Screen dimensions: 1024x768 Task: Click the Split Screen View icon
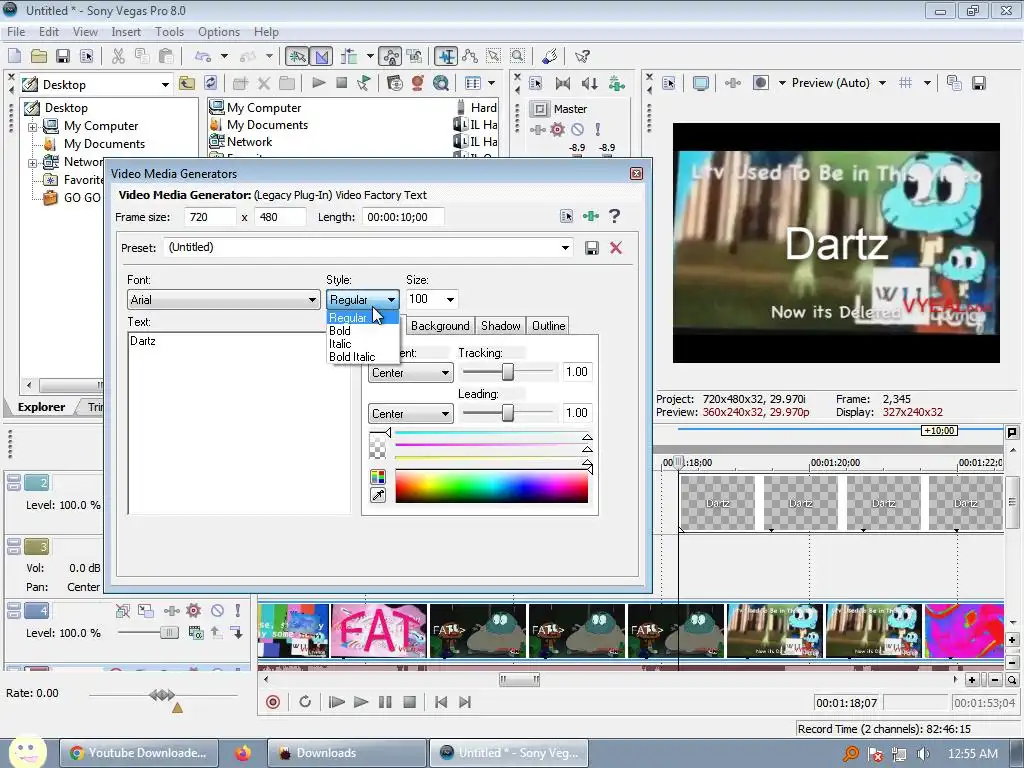pos(760,83)
